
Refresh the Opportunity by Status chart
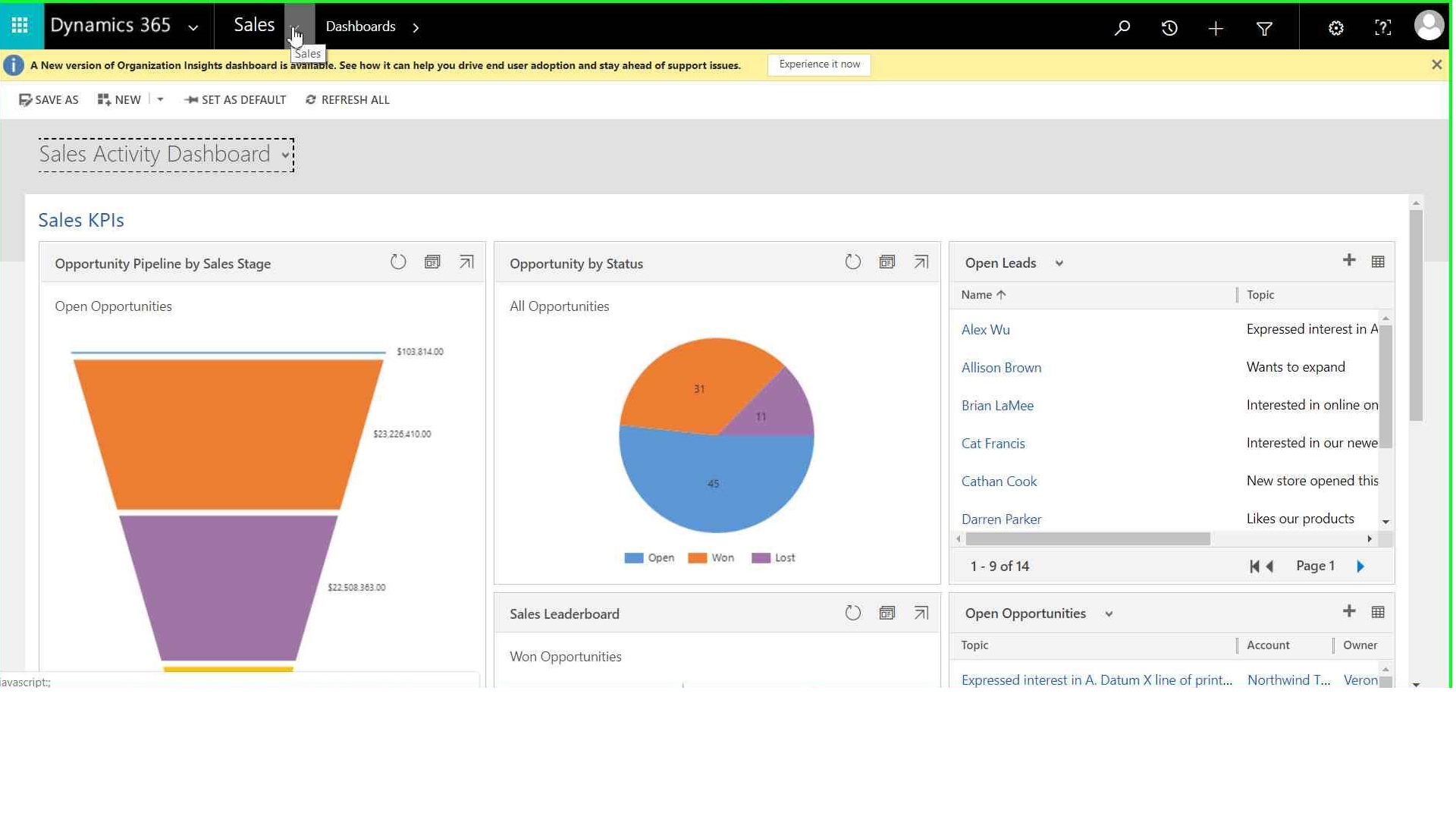coord(853,262)
